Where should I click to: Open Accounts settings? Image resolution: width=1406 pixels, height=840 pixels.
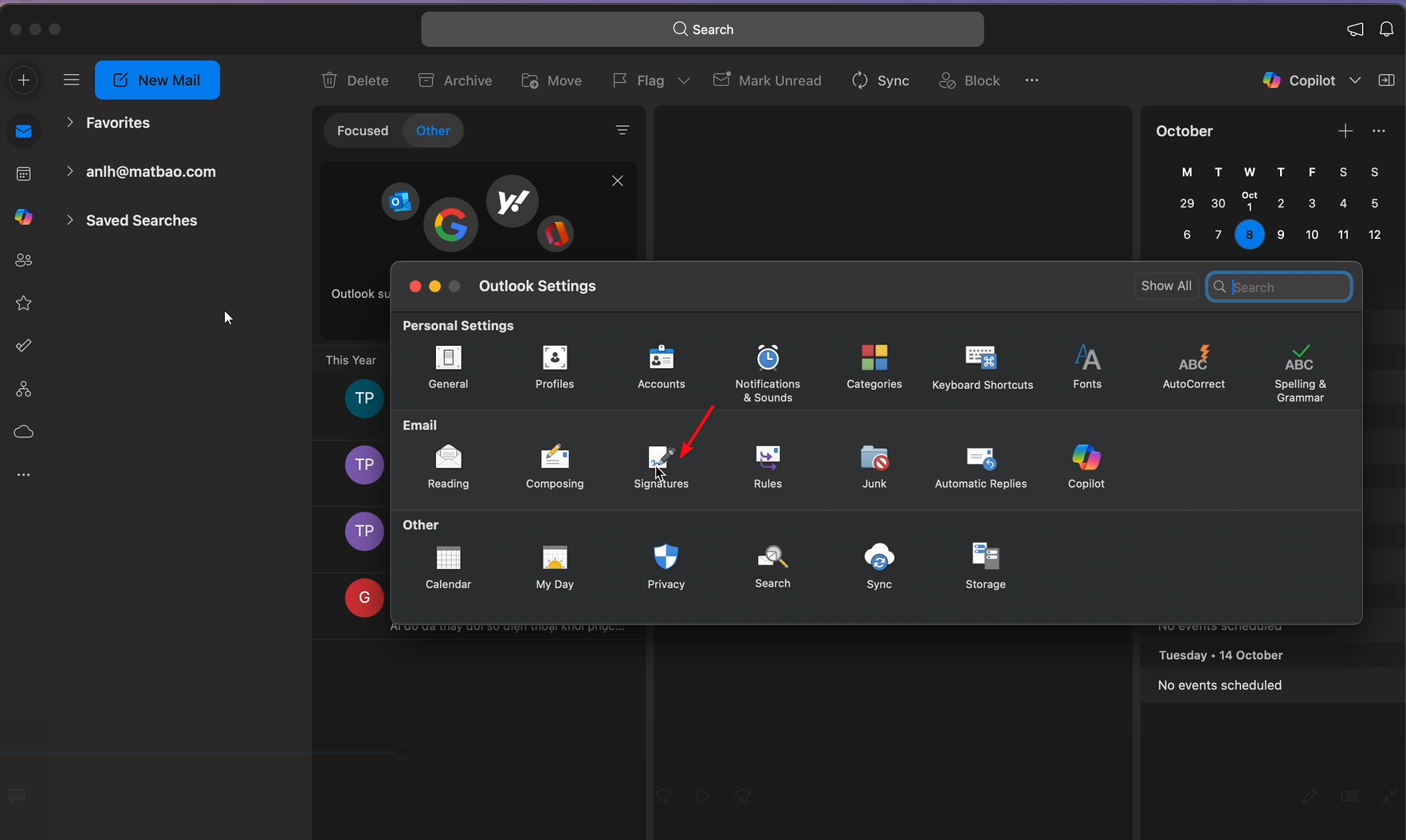pos(661,367)
